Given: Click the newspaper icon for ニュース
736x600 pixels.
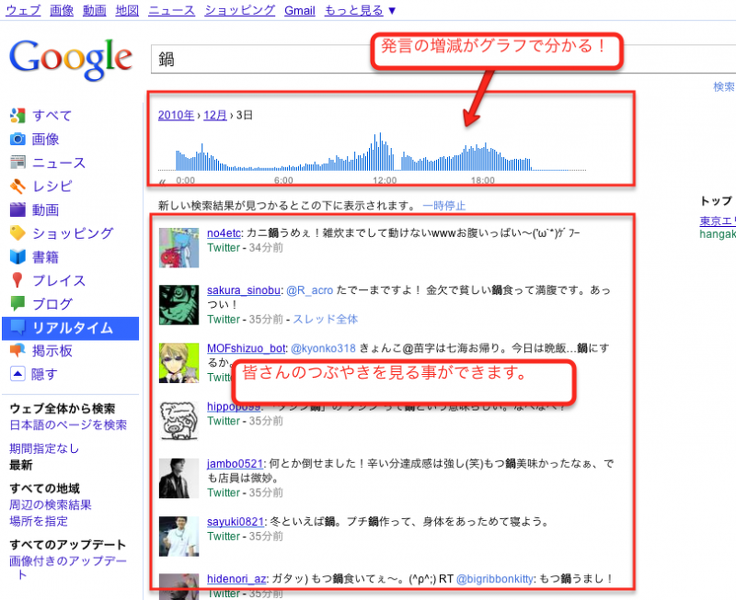Looking at the screenshot, I should [x=17, y=162].
